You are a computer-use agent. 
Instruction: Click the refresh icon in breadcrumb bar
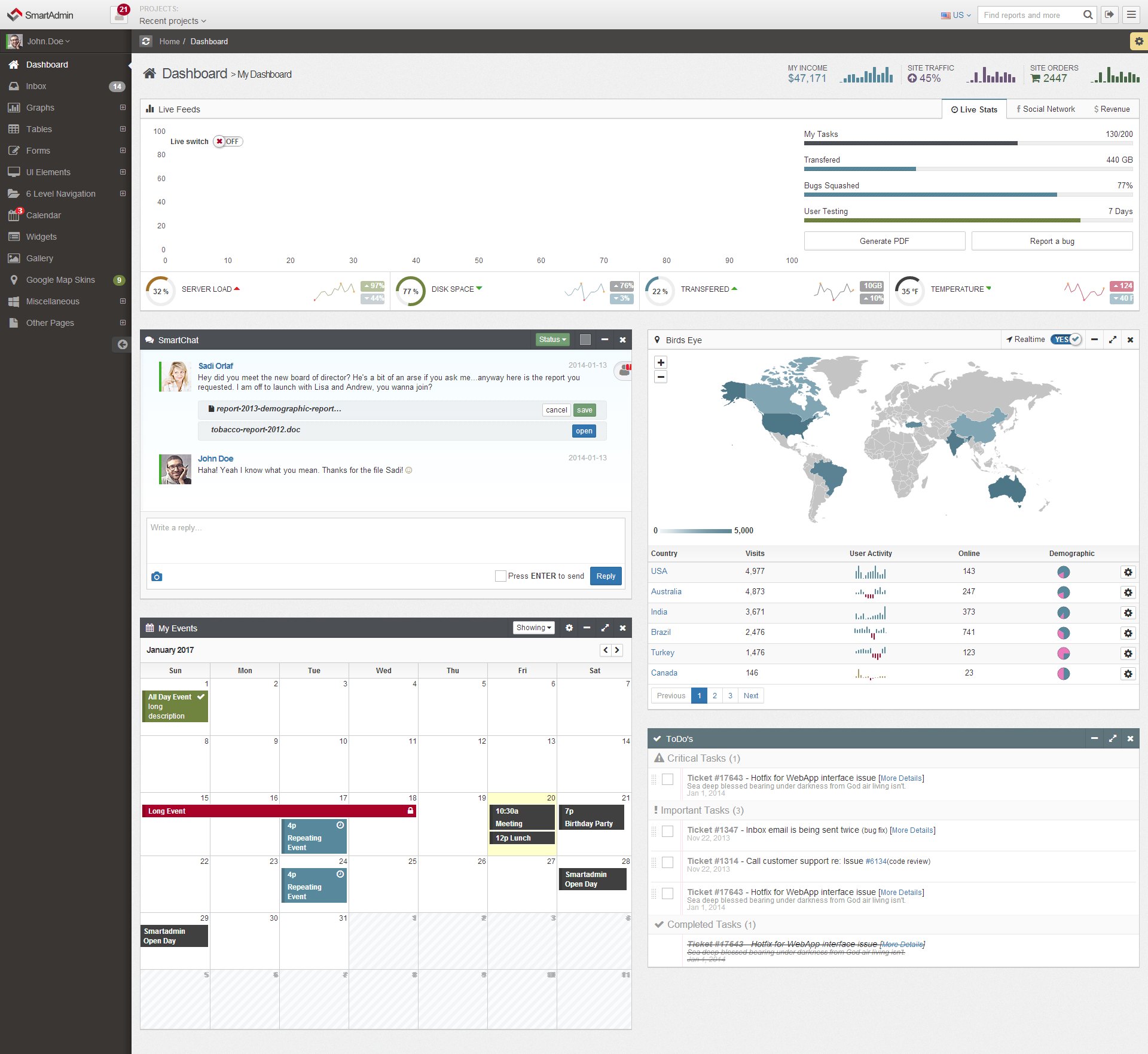pos(146,41)
